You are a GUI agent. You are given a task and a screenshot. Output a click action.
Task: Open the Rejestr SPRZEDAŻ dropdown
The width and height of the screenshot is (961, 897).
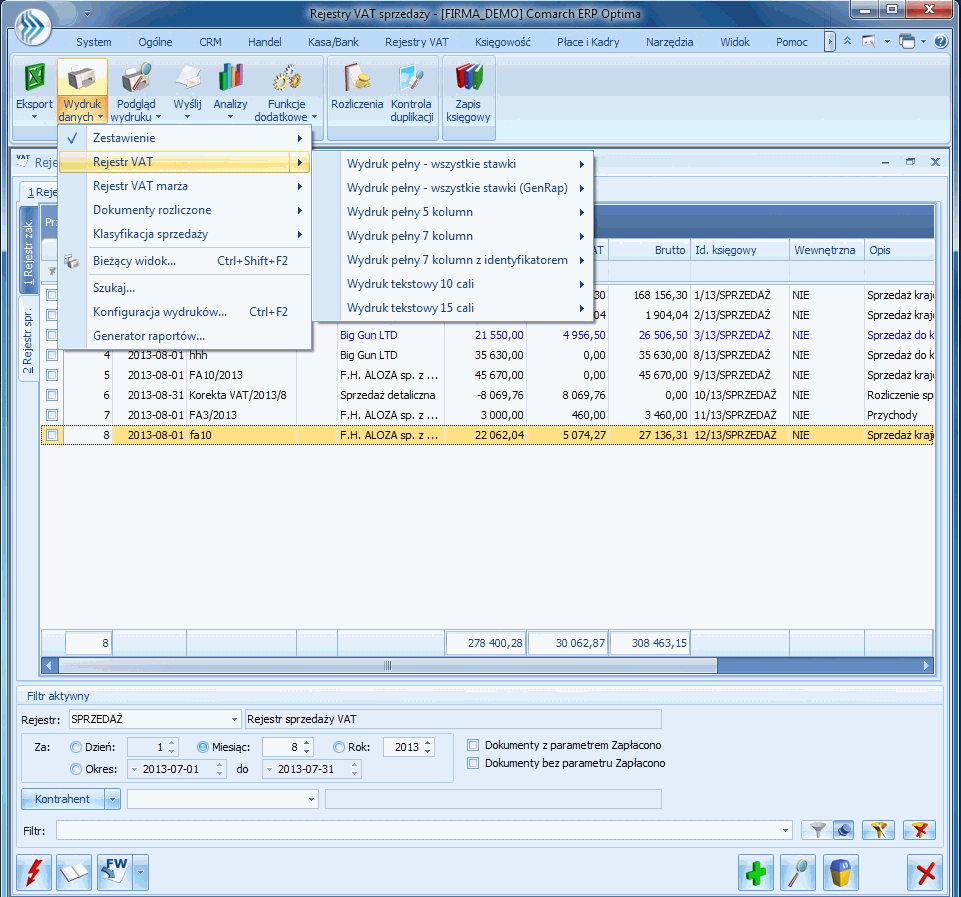click(x=234, y=719)
